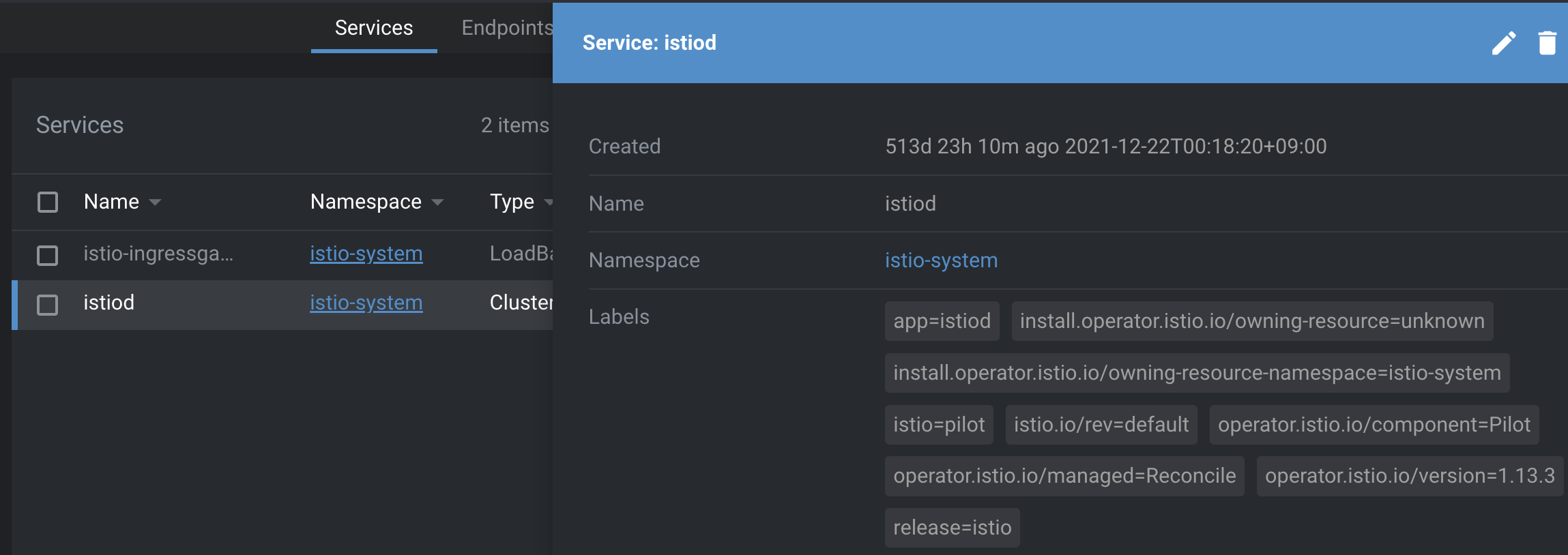The image size is (1568, 555).
Task: Click the app=istiod label badge
Action: (942, 321)
